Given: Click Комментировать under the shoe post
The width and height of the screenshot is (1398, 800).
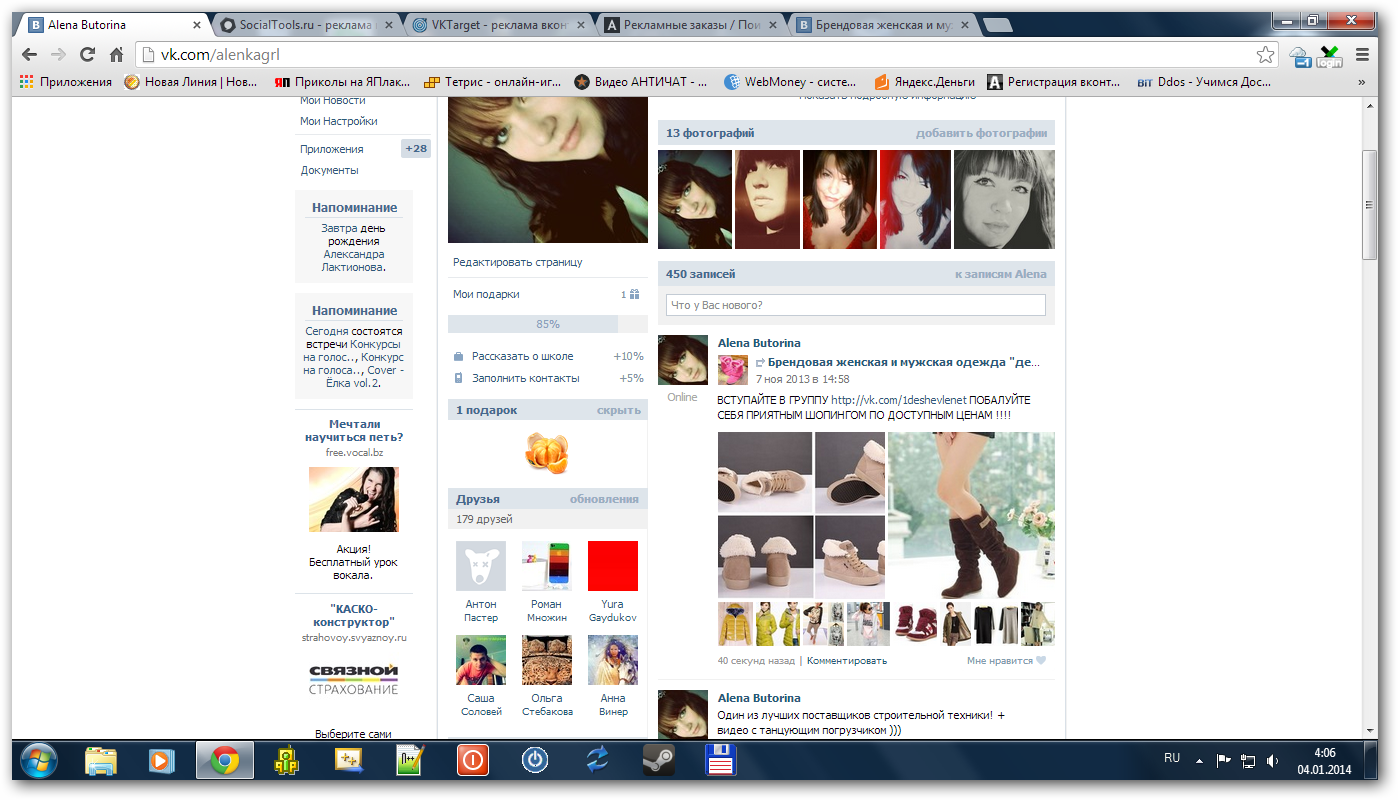Looking at the screenshot, I should tap(846, 661).
